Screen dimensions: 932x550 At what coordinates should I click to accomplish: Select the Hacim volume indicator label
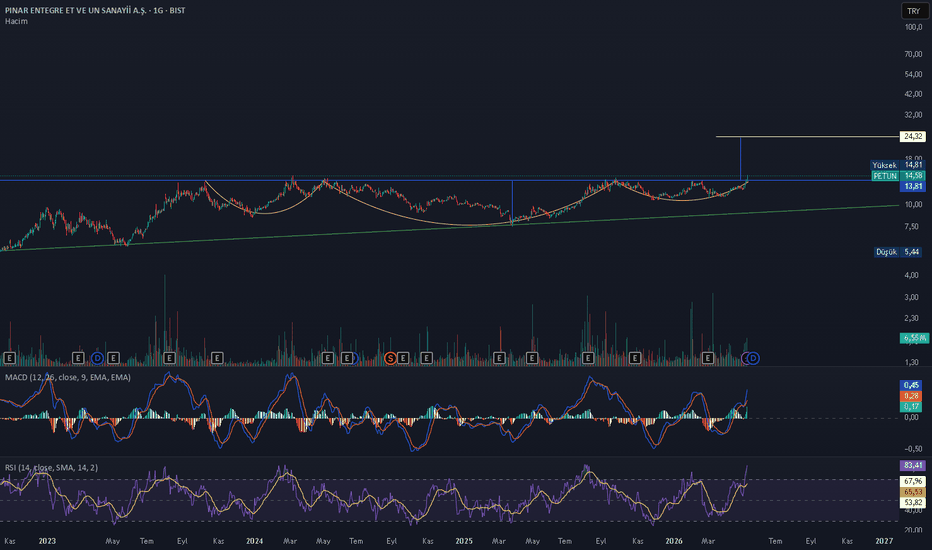click(x=16, y=21)
